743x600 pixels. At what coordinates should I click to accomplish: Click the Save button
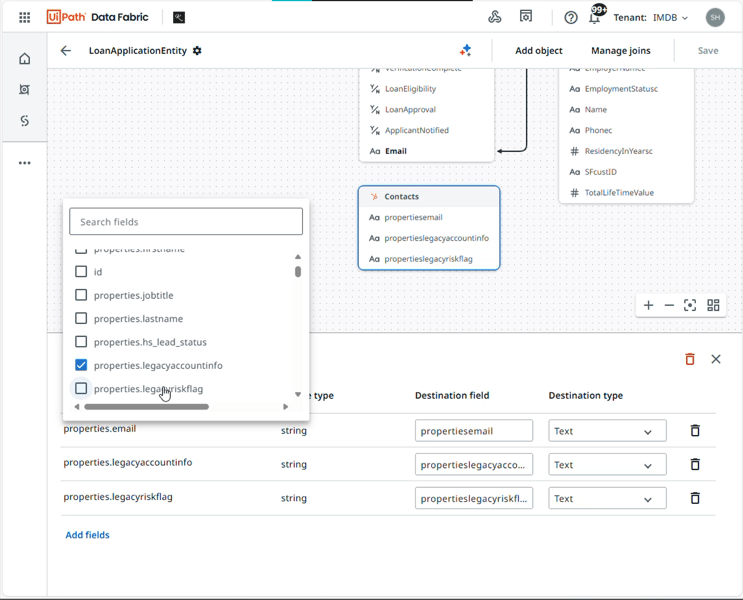(x=707, y=51)
